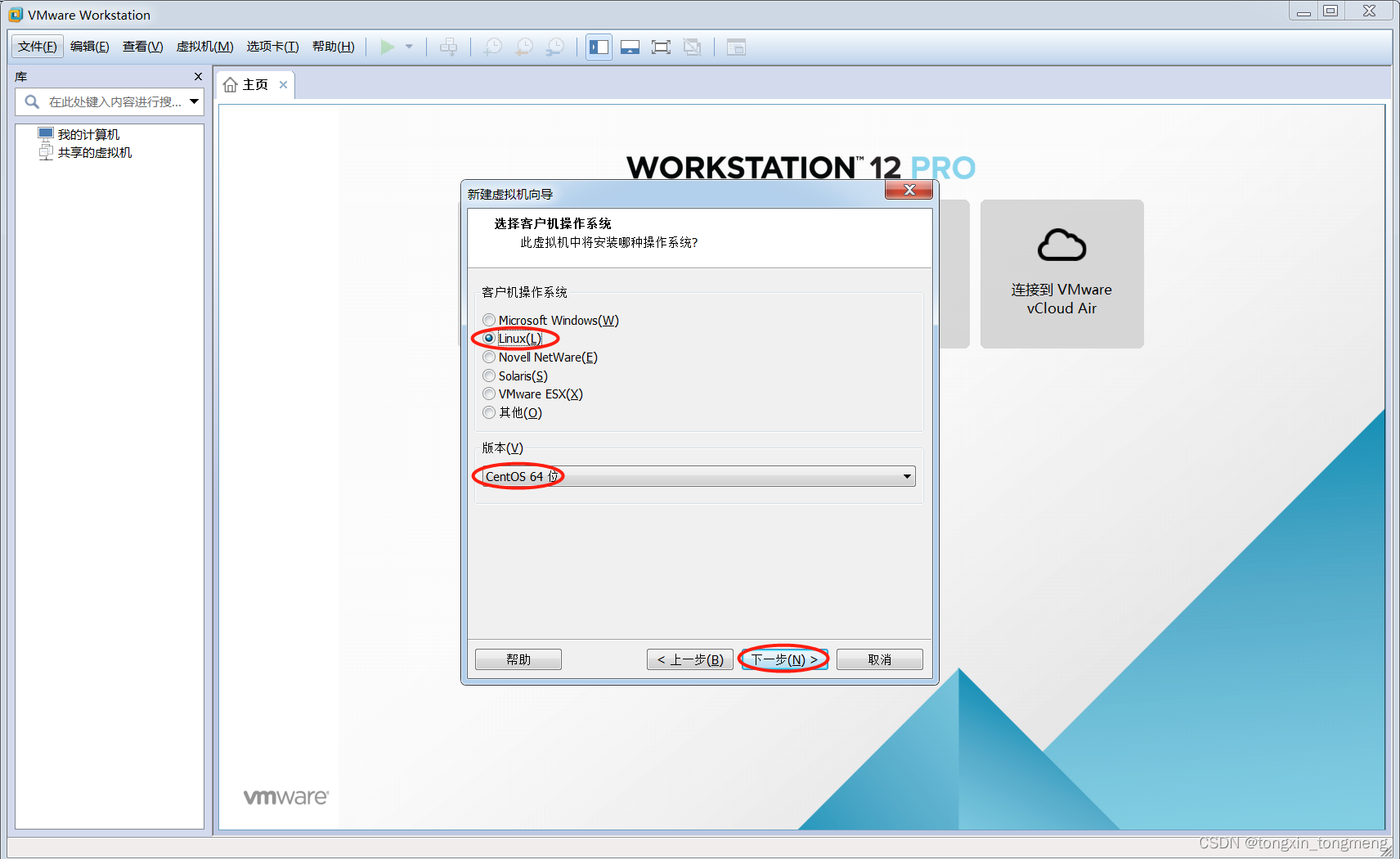Click the 取消 cancel button

pos(880,659)
